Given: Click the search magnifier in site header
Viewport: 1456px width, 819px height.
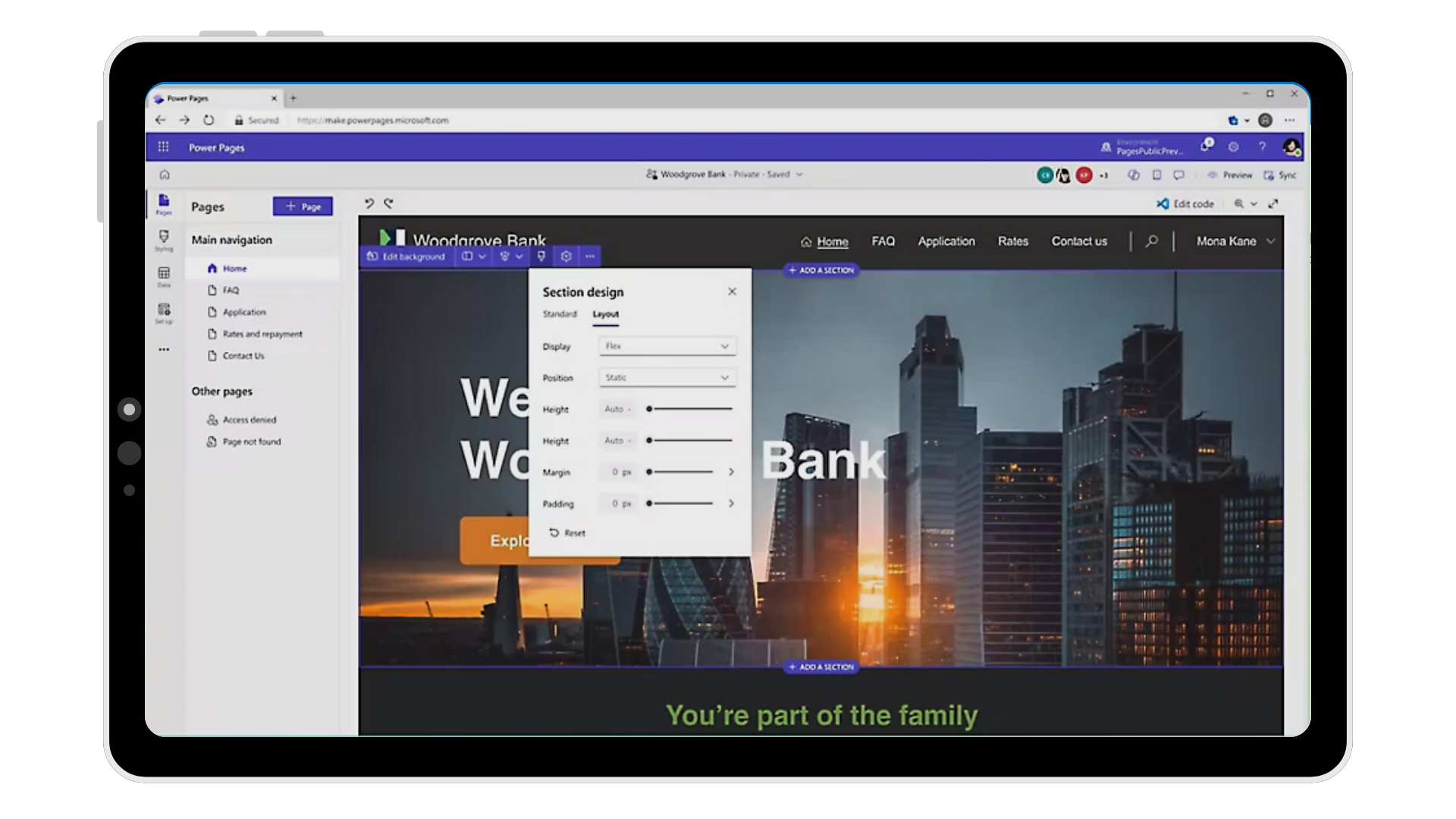Looking at the screenshot, I should 1152,241.
